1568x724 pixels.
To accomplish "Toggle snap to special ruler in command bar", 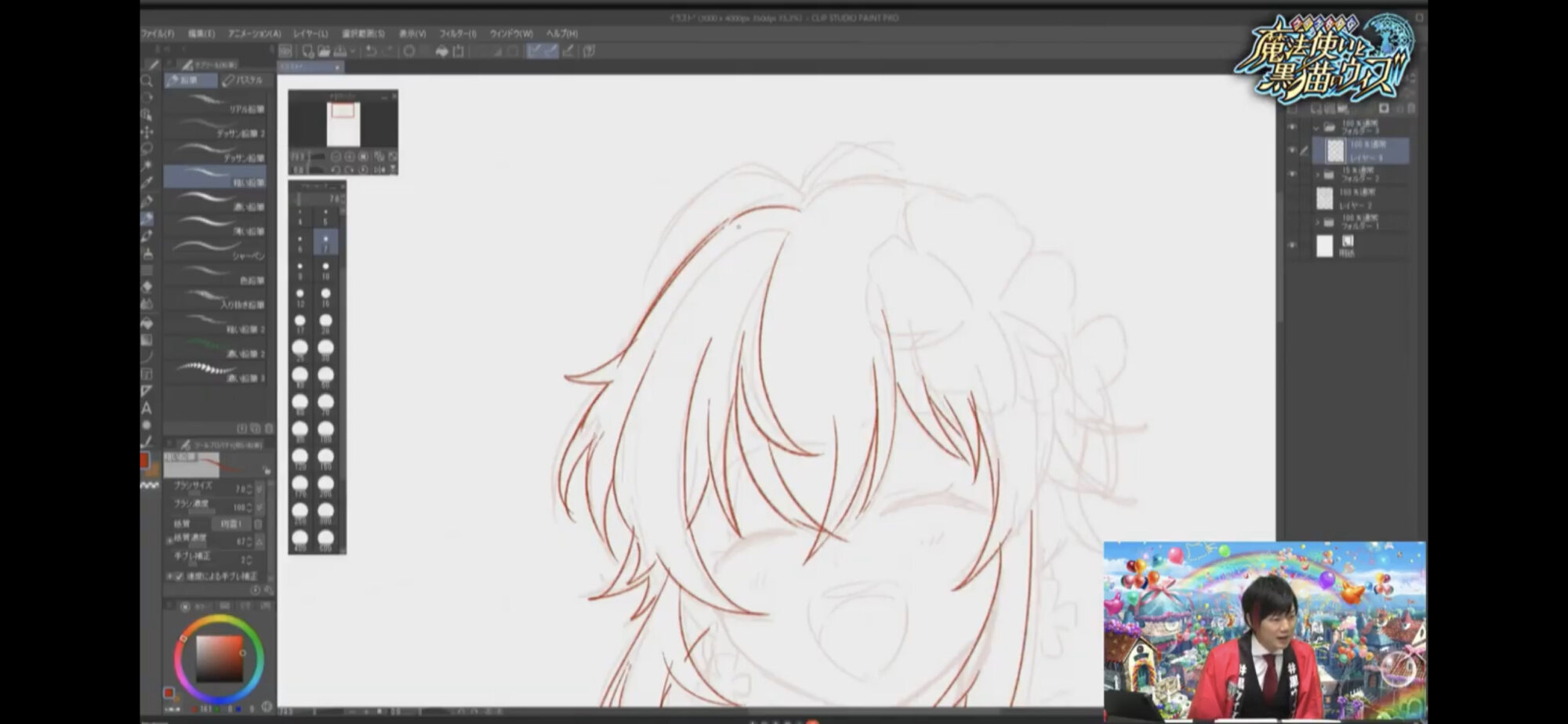I will coord(551,51).
